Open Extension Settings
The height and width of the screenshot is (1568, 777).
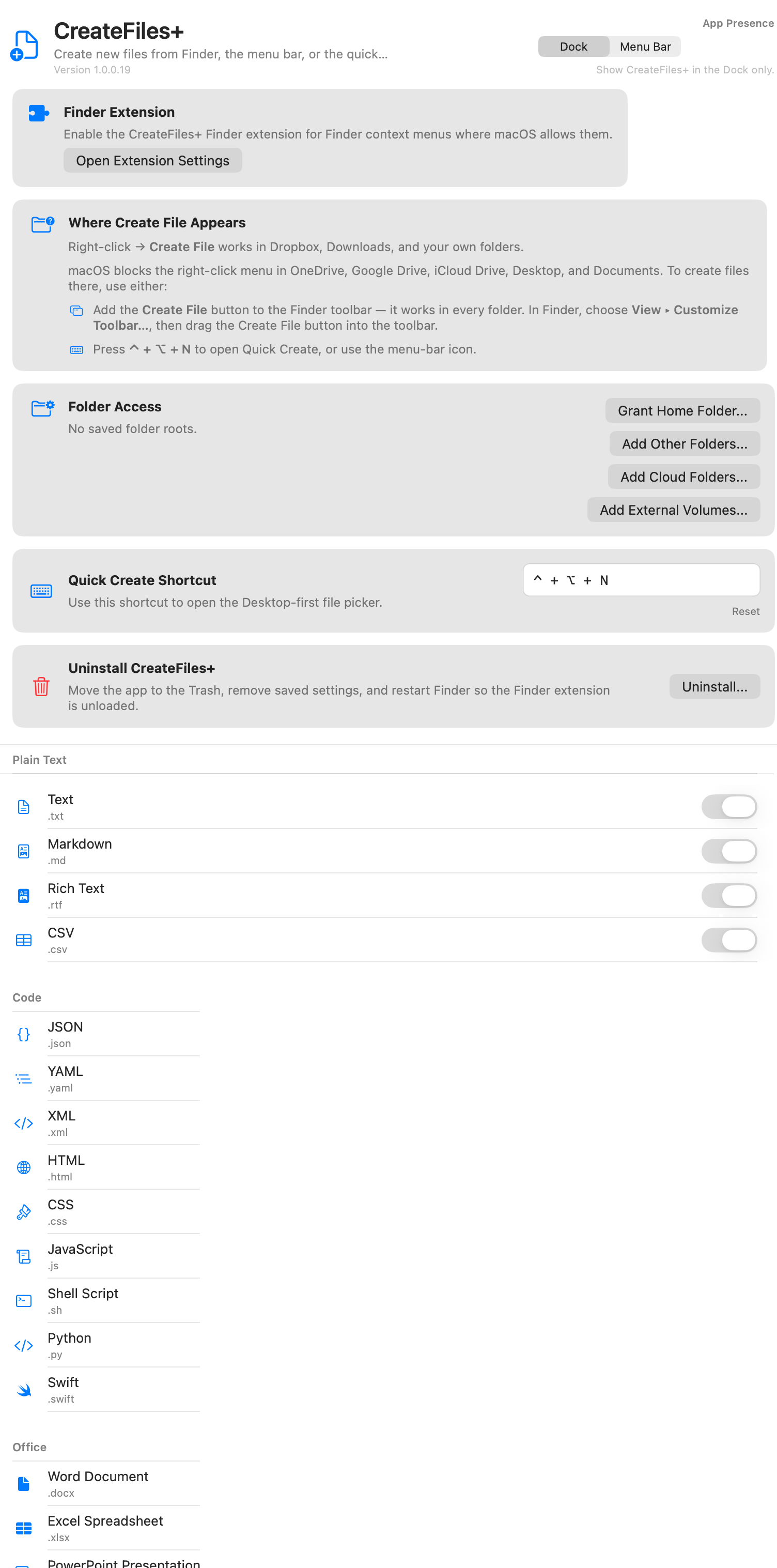coord(153,160)
